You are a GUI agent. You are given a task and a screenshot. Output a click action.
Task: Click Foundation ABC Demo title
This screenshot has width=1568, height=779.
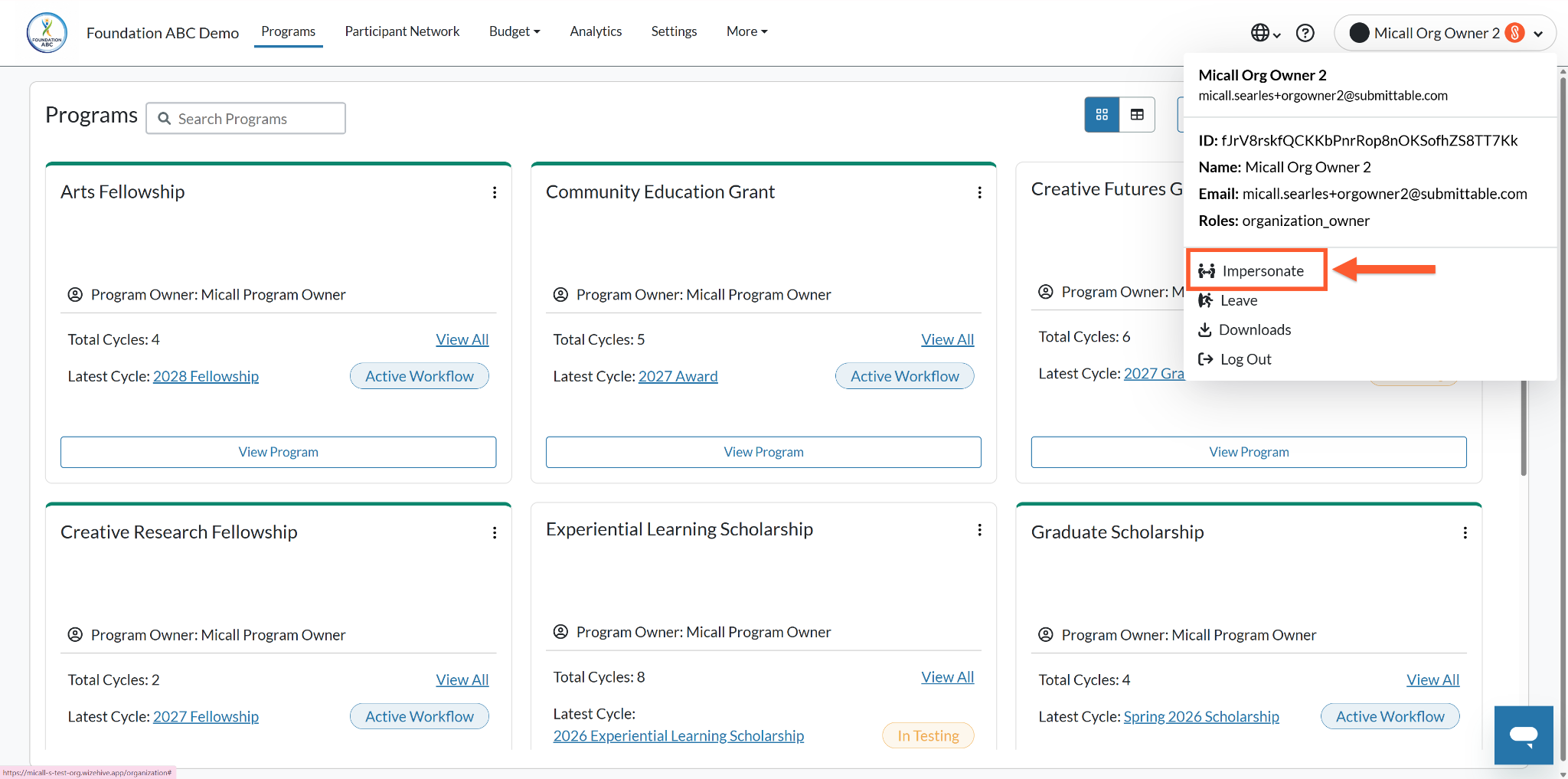tap(162, 33)
